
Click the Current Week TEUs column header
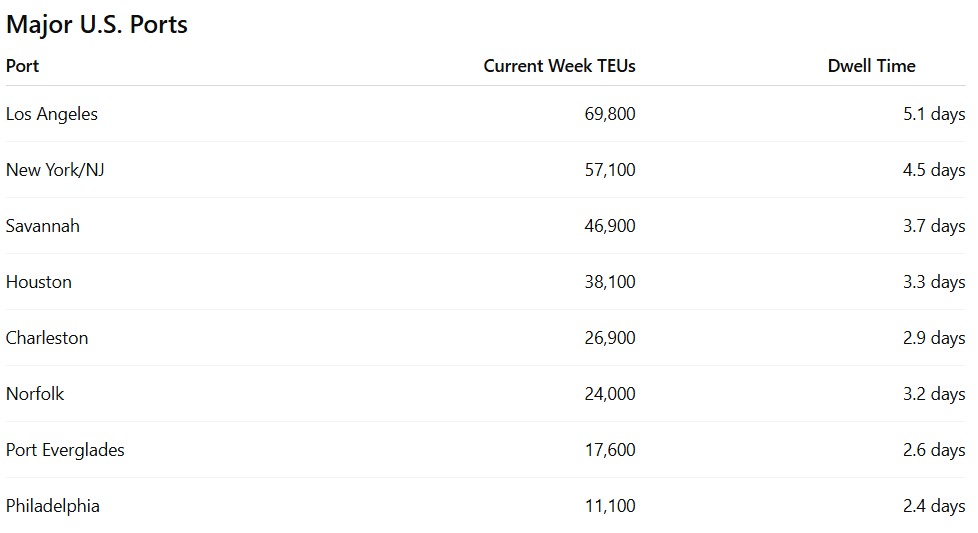[x=559, y=66]
